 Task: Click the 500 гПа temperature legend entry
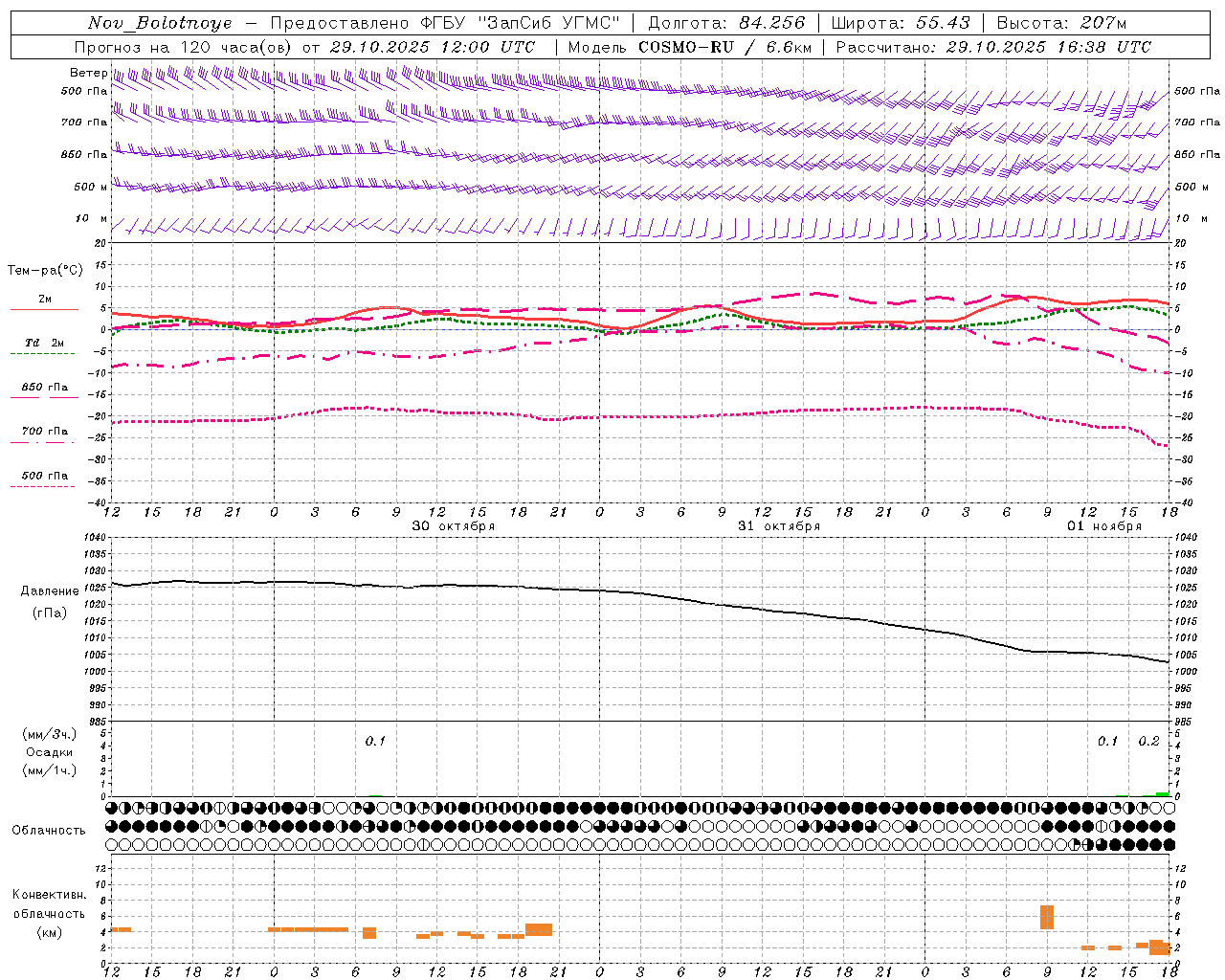point(44,479)
